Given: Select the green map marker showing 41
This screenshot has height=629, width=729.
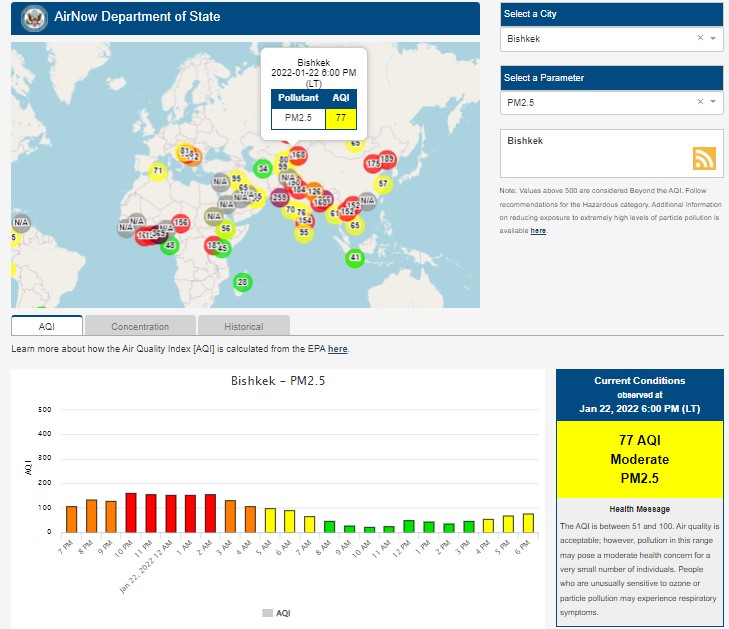Looking at the screenshot, I should (x=354, y=258).
